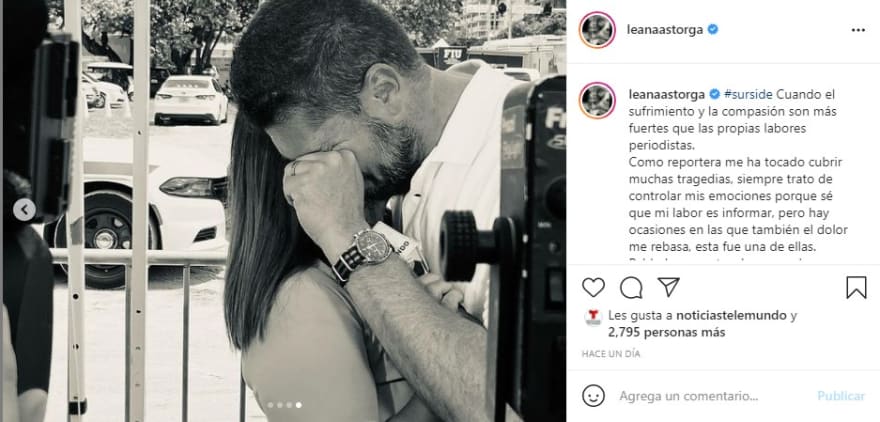The image size is (880, 422).
Task: Open leanaastorga avatar beside the caption
Action: (597, 100)
